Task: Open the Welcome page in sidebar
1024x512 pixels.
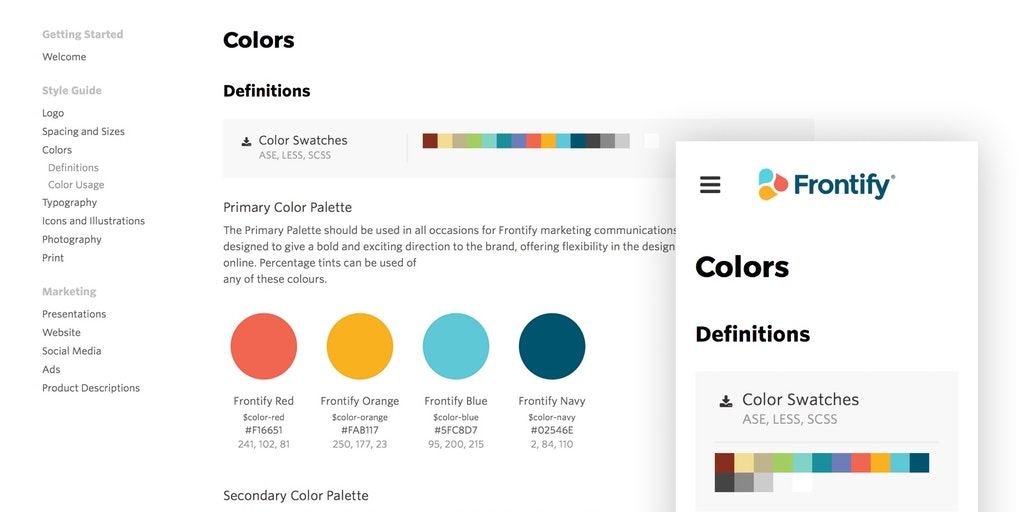Action: tap(64, 57)
